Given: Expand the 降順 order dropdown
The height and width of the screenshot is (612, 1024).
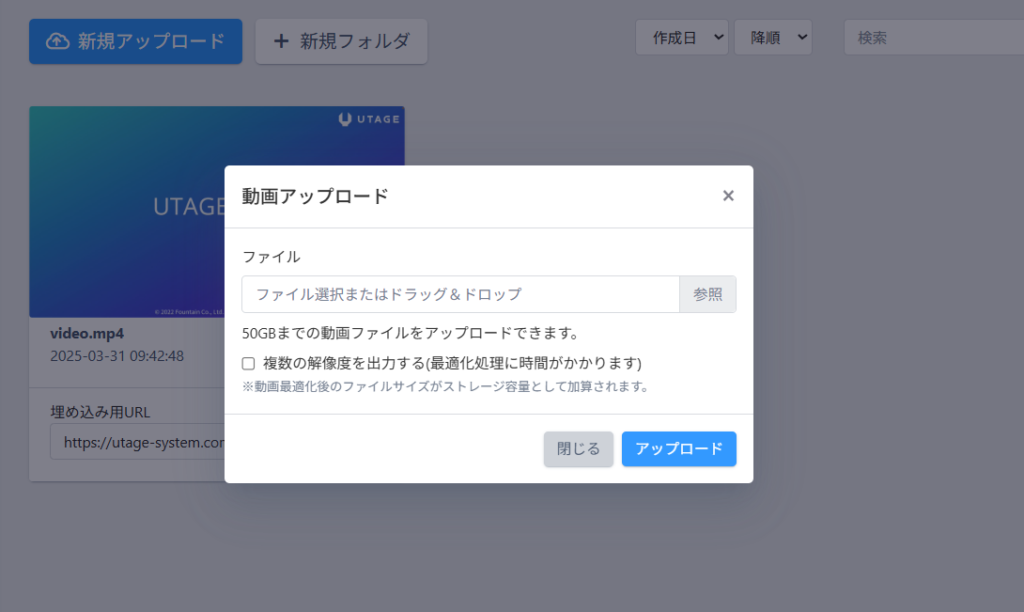Looking at the screenshot, I should [772, 38].
